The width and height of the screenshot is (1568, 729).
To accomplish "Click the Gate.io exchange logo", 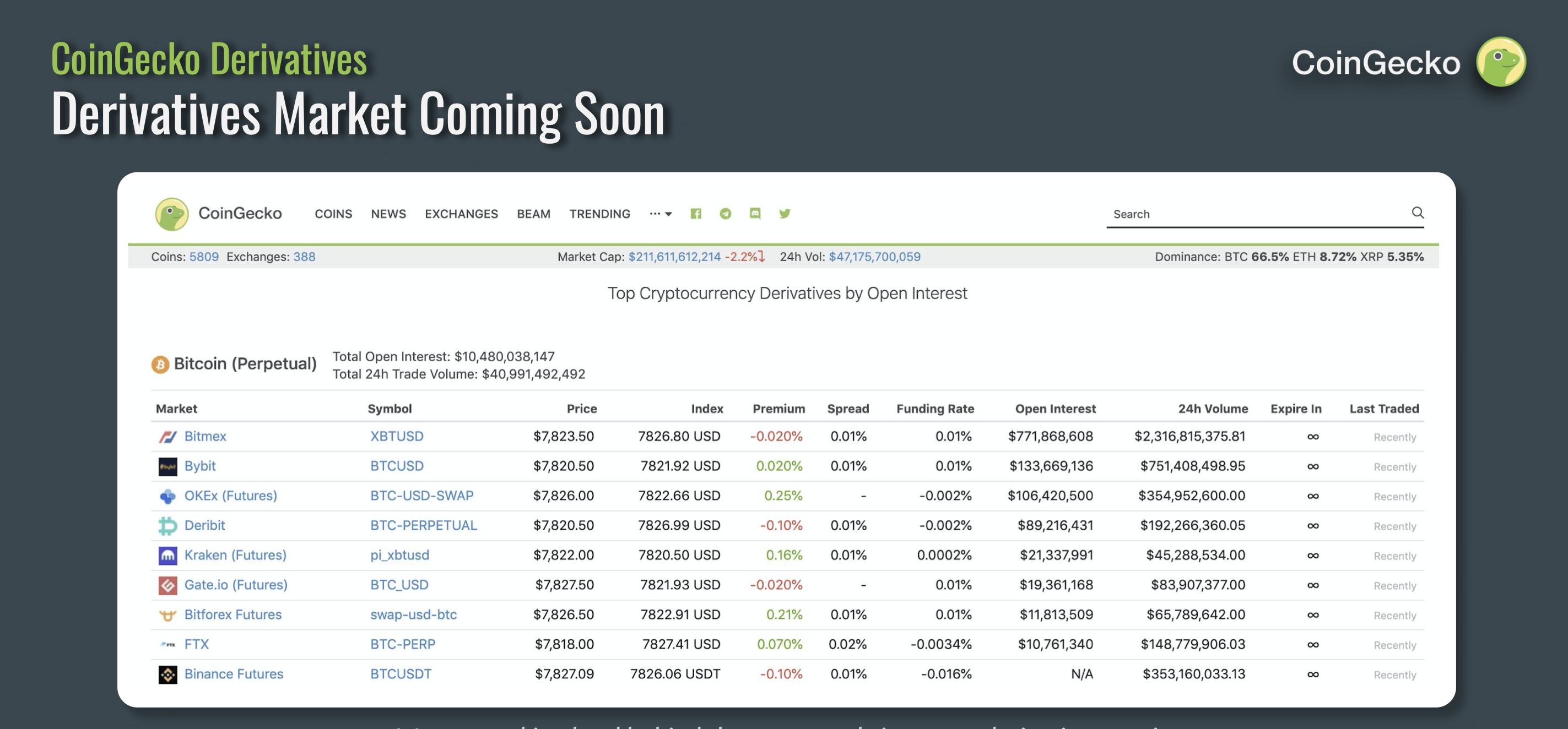I will click(x=168, y=585).
